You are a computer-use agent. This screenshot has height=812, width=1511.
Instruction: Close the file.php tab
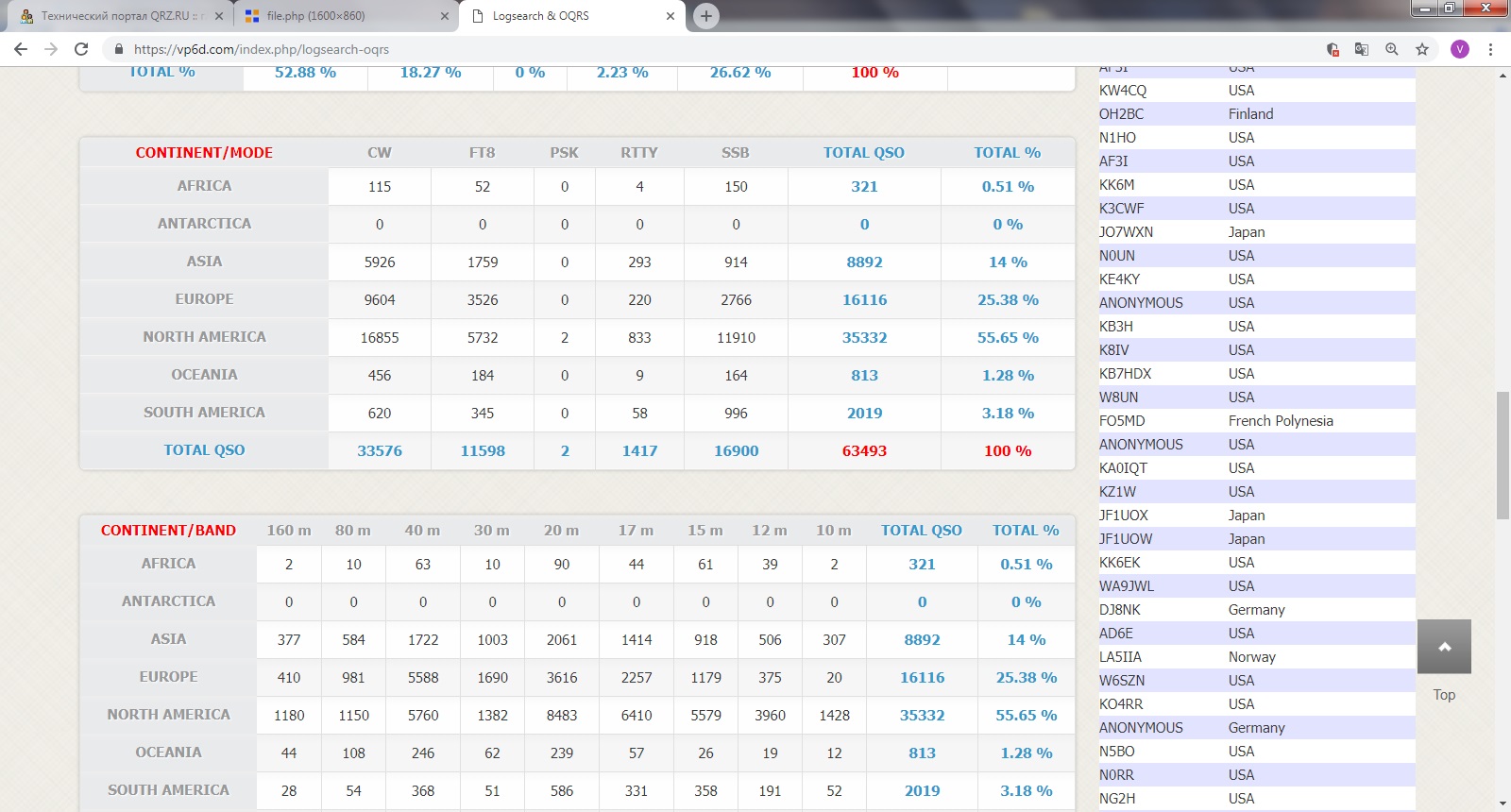445,16
